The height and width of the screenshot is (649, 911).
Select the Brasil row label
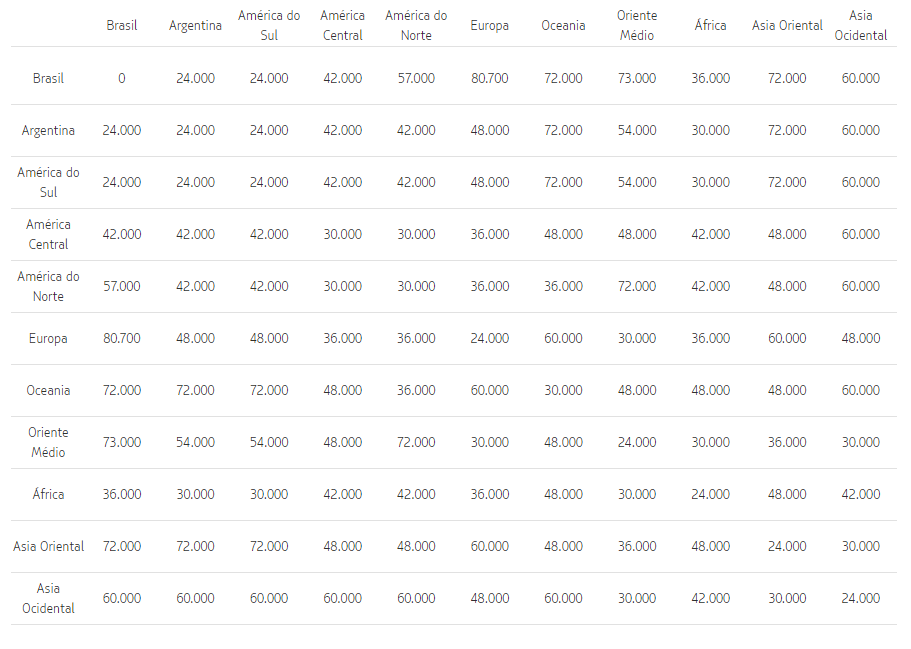[48, 78]
